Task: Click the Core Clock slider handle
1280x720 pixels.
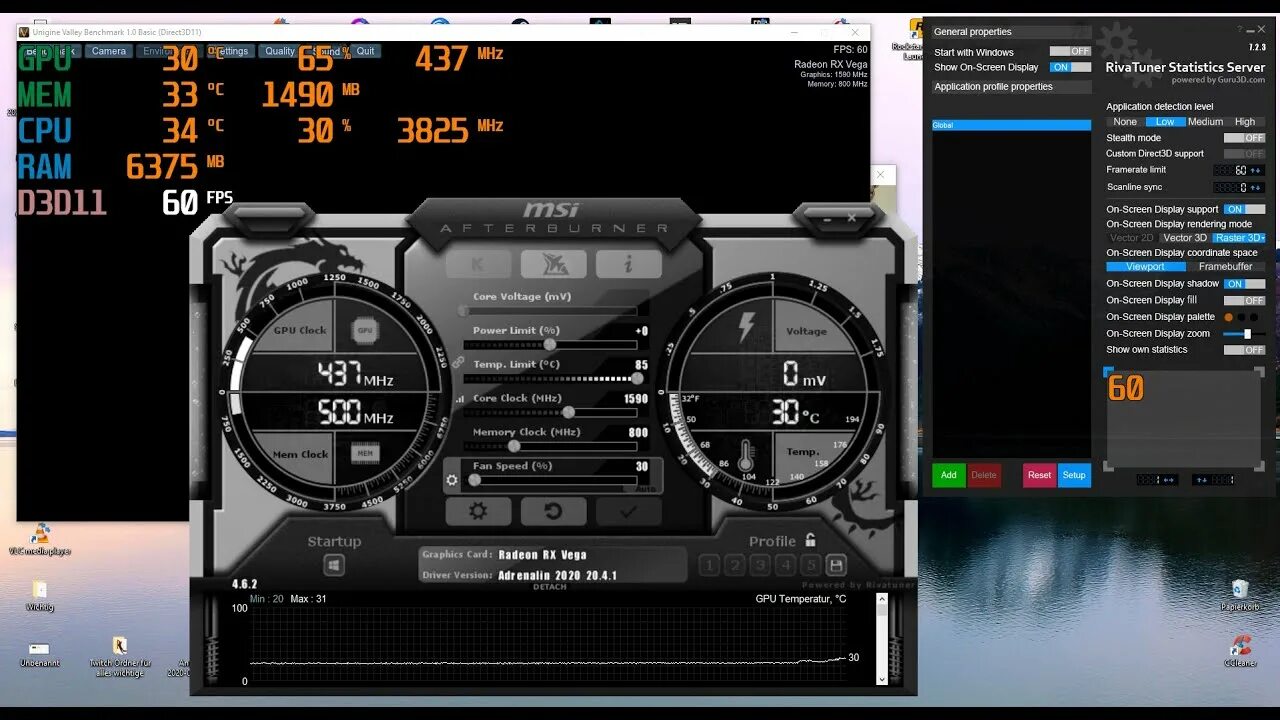Action: pyautogui.click(x=569, y=412)
